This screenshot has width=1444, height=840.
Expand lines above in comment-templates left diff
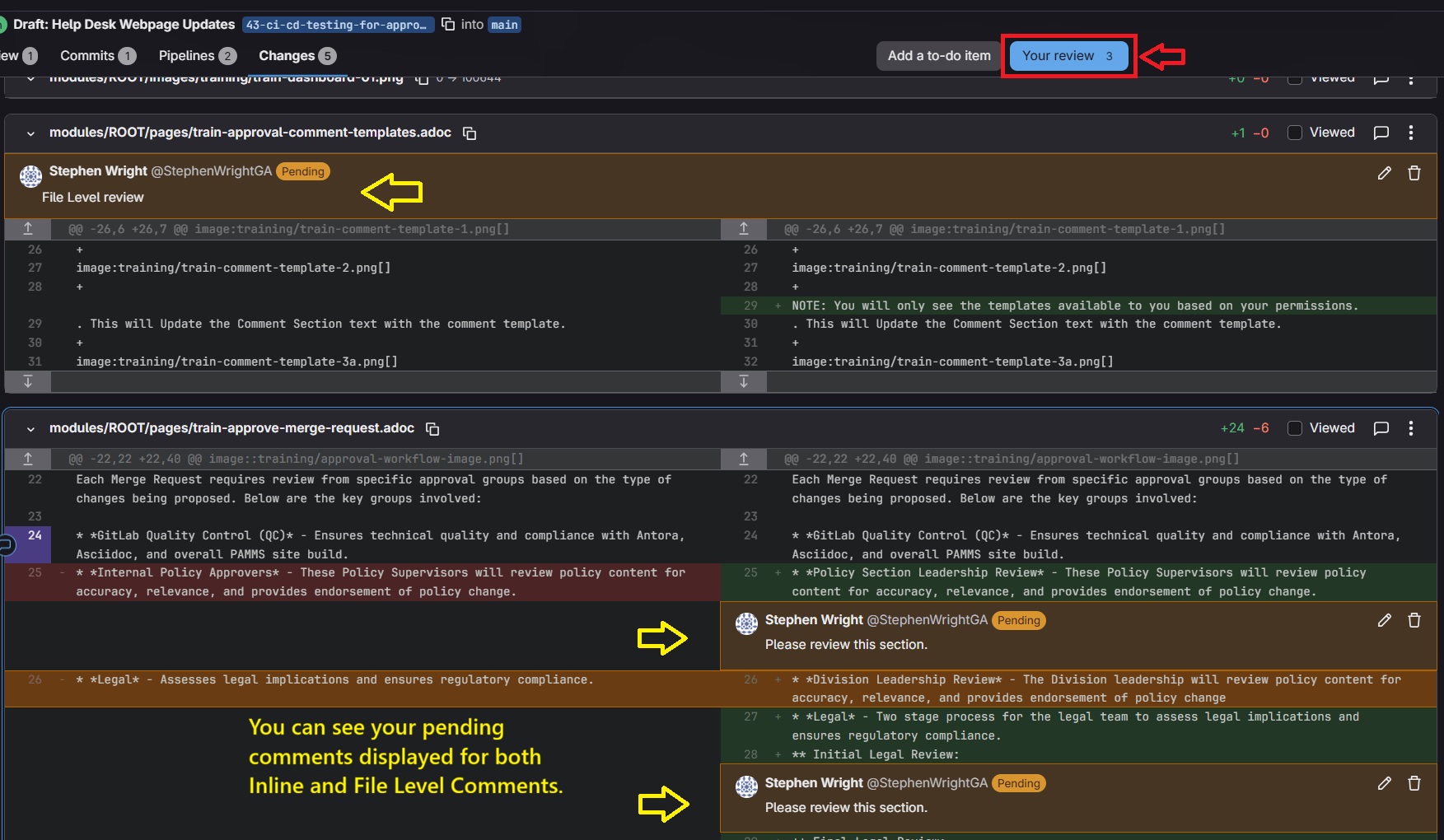[x=28, y=229]
